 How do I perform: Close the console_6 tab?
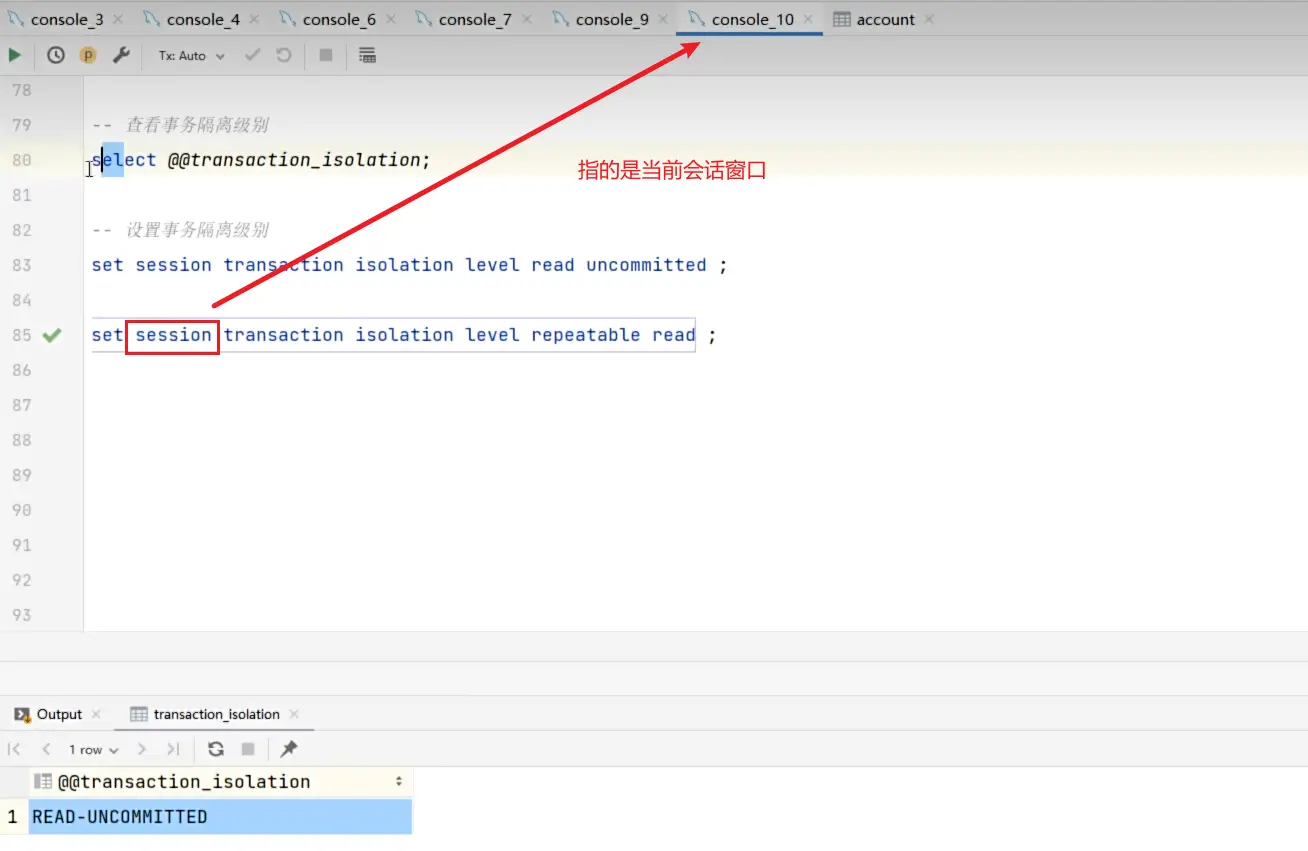390,19
